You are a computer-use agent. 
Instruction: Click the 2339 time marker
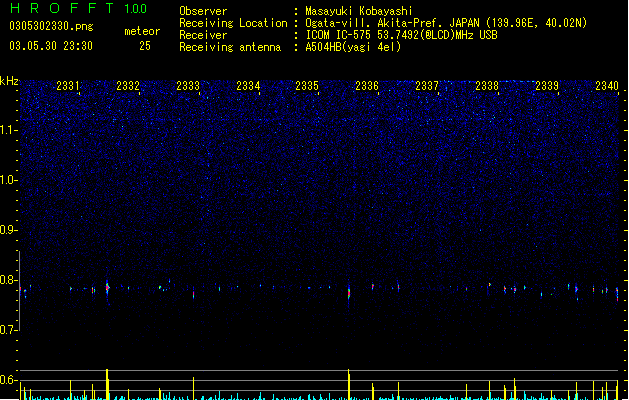pos(547,86)
